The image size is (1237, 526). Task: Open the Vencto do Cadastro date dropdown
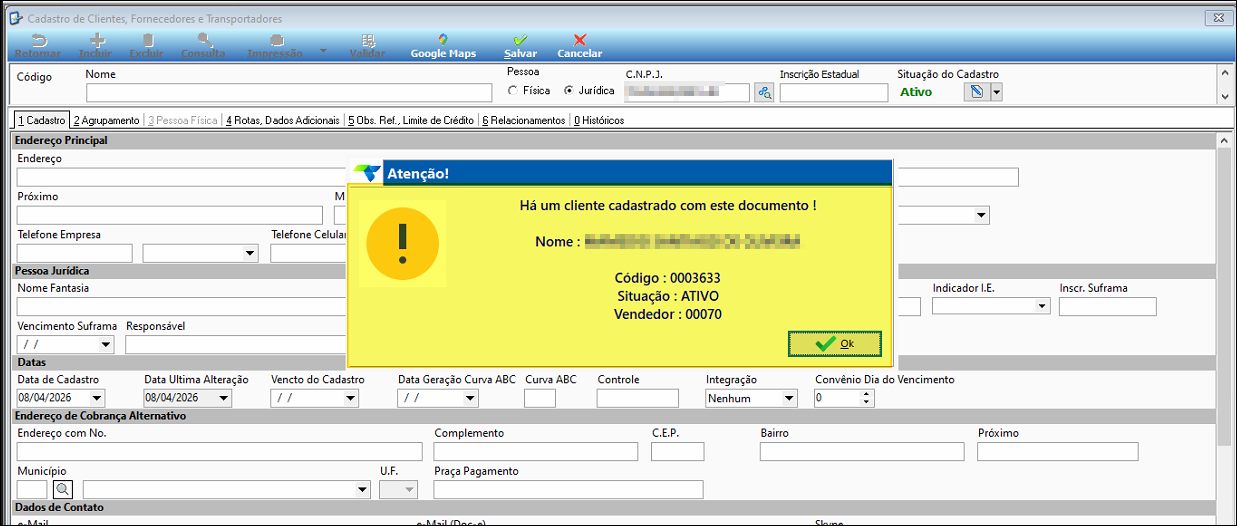(350, 398)
